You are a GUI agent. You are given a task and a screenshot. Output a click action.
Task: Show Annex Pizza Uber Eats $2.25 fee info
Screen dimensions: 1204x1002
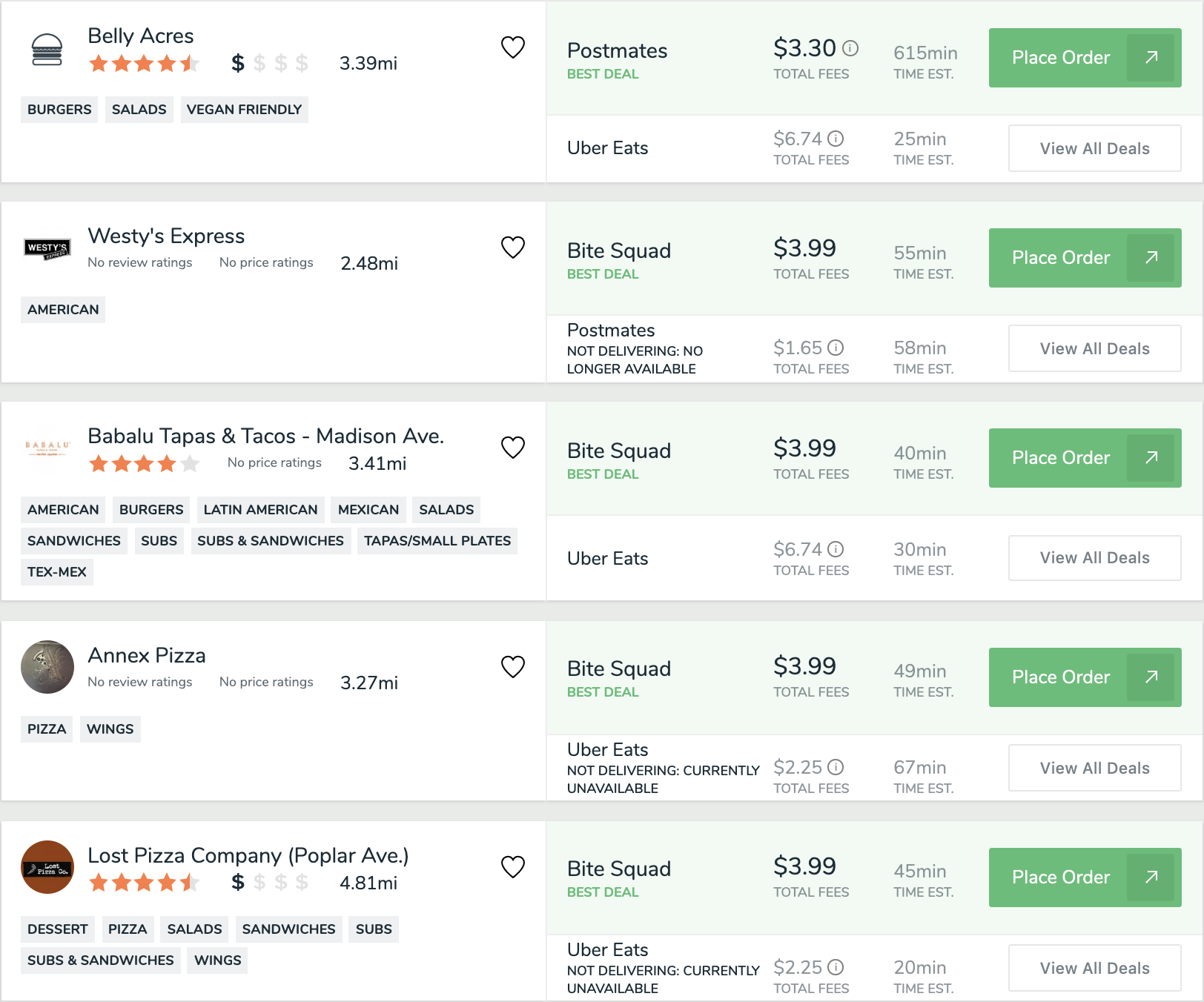tap(836, 767)
